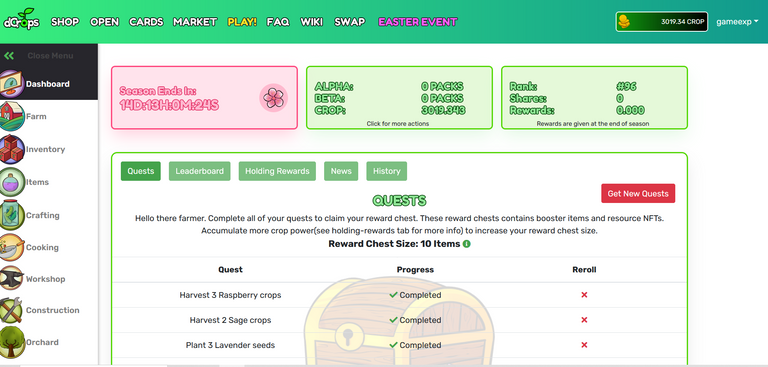768x367 pixels.
Task: Open the Cooking bowl icon
Action: click(x=12, y=247)
